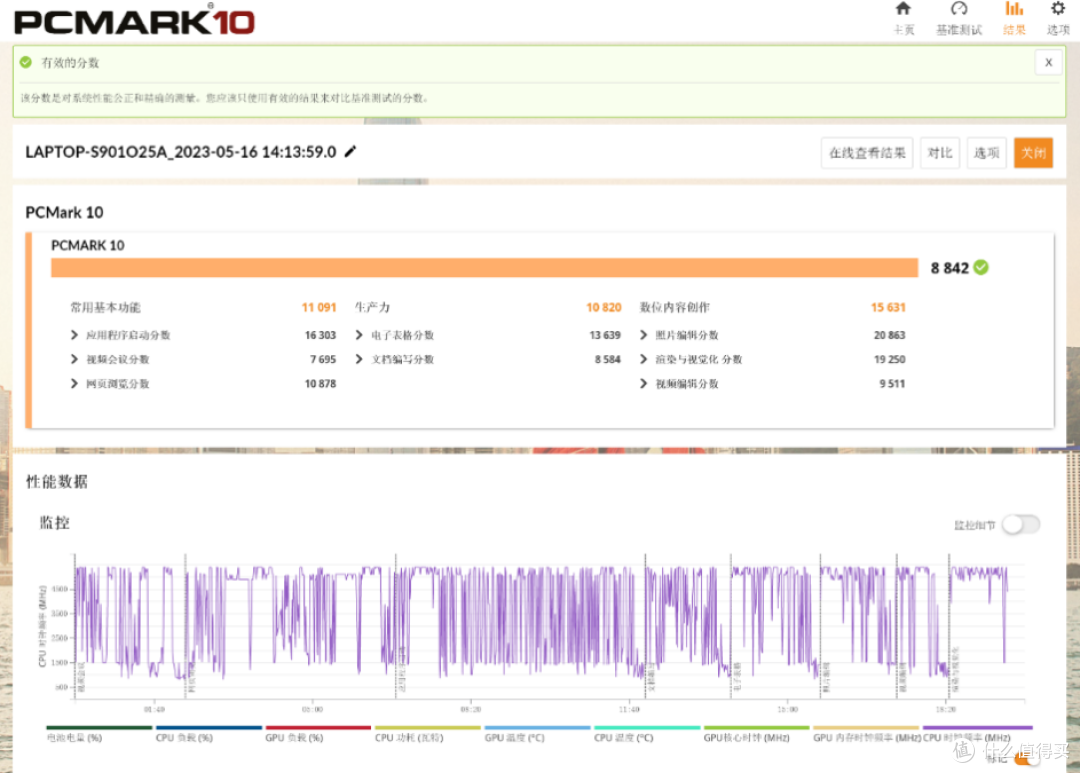Toggle the CPU 温度 (°C) legend series
The height and width of the screenshot is (773, 1080).
[x=647, y=734]
